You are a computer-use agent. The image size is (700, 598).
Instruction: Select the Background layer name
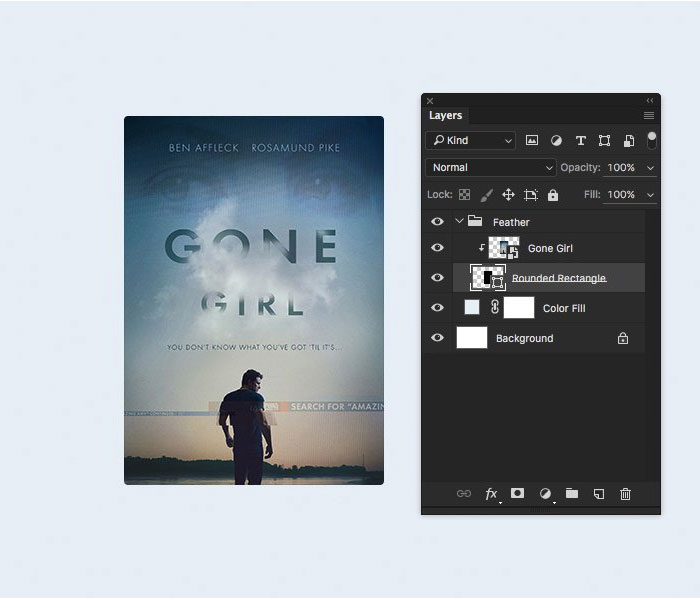coord(525,338)
